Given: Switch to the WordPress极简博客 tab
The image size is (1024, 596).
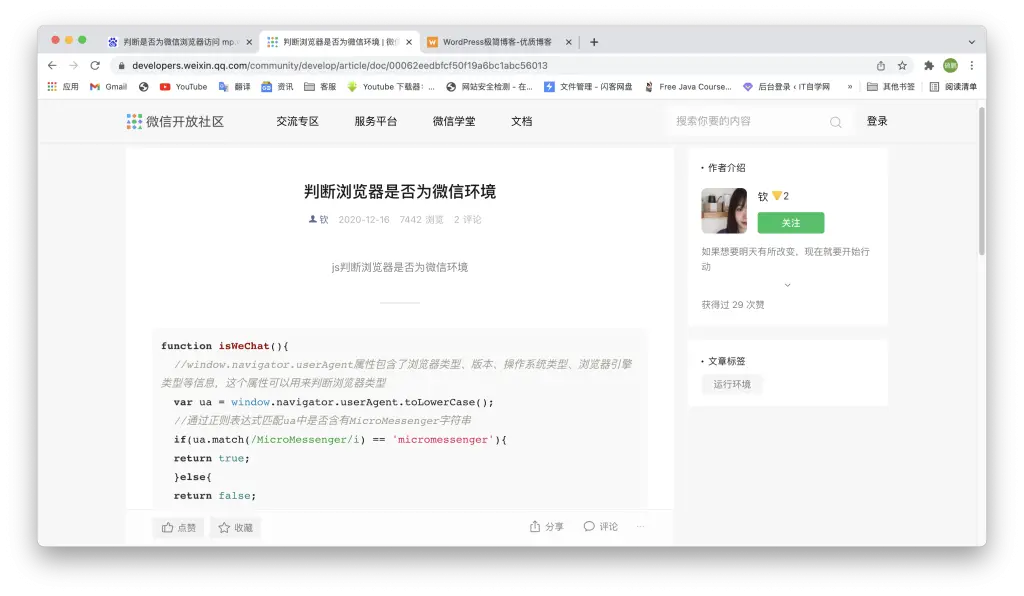Looking at the screenshot, I should tap(497, 42).
